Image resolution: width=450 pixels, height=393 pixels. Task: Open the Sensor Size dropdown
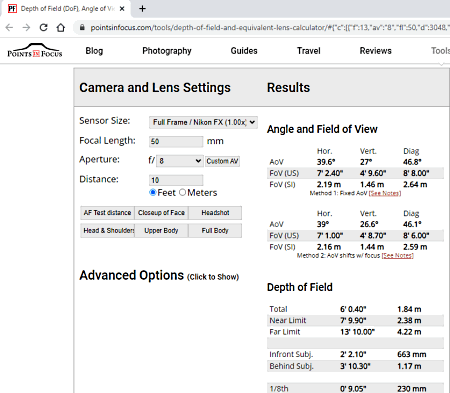(x=203, y=122)
